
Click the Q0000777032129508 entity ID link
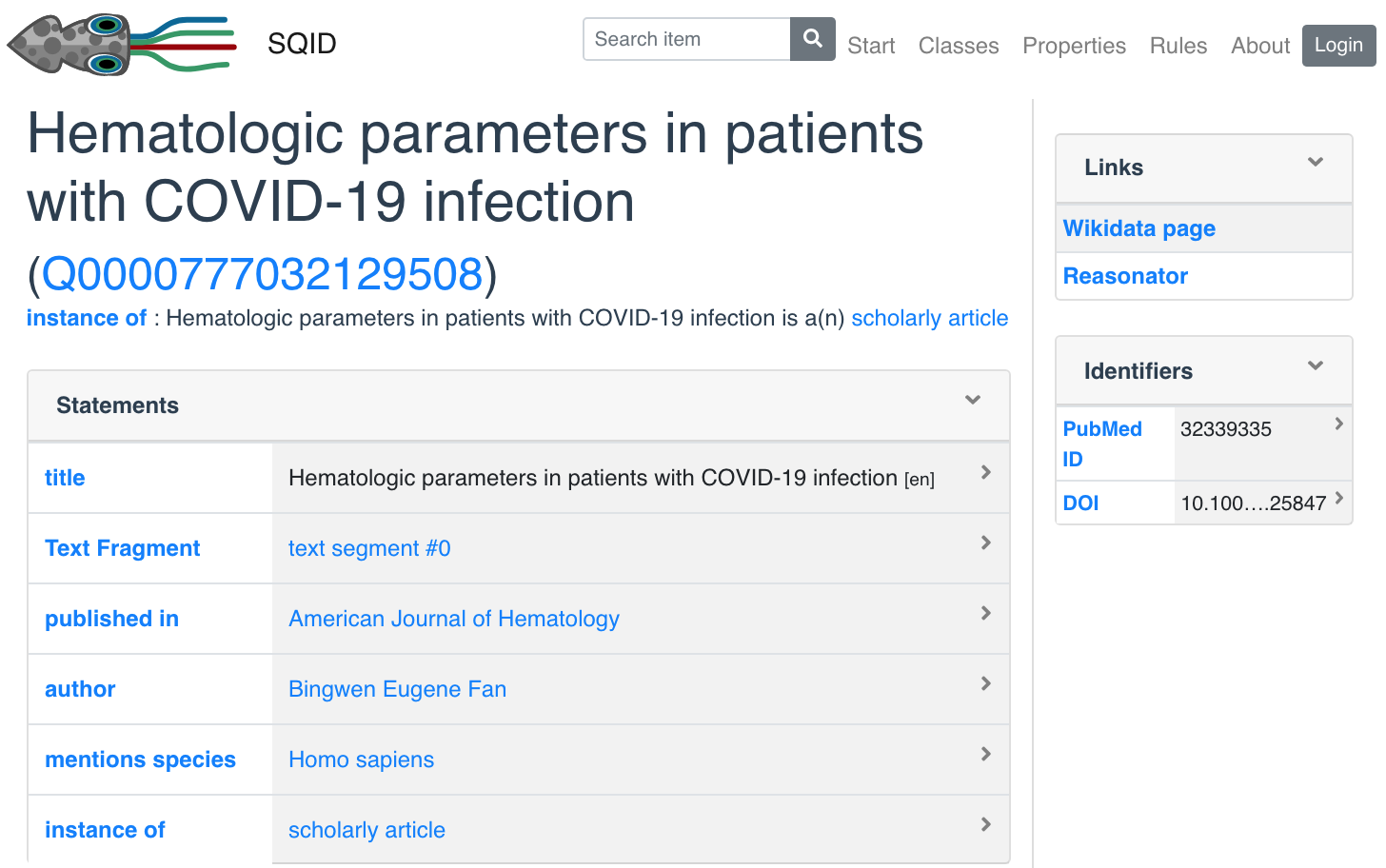(263, 274)
